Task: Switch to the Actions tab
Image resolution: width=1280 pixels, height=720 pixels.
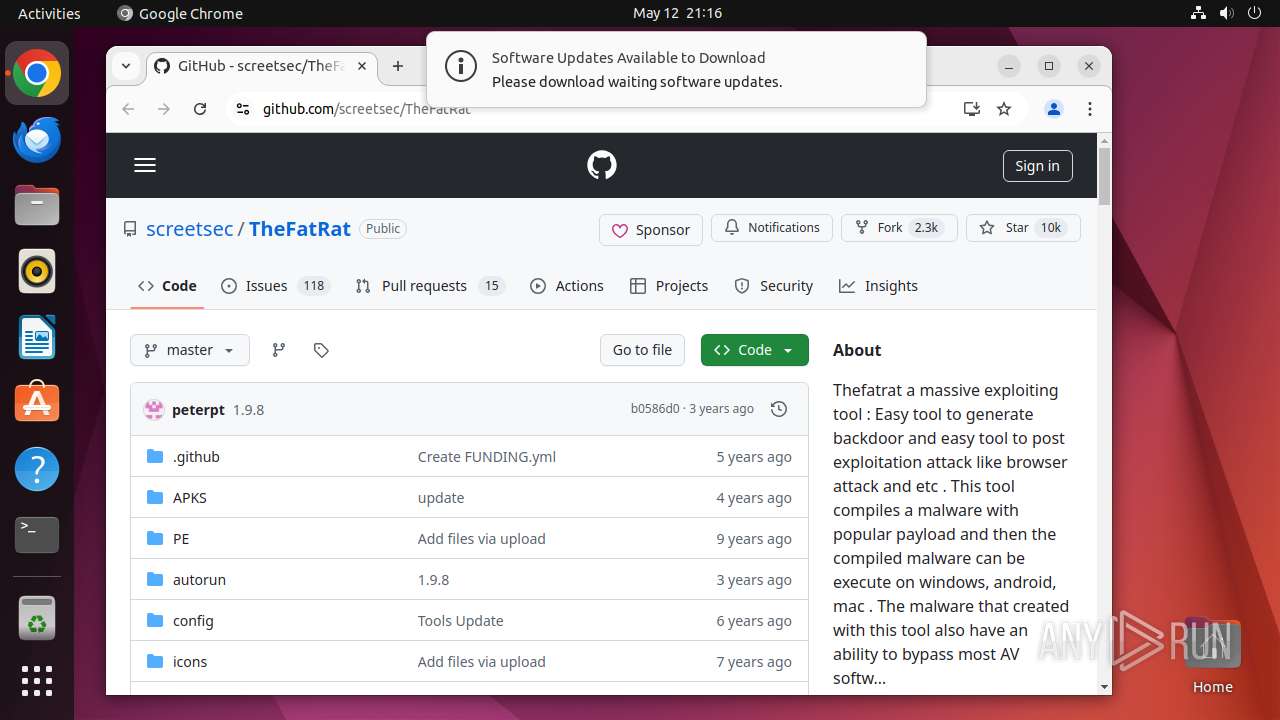Action: 567,286
